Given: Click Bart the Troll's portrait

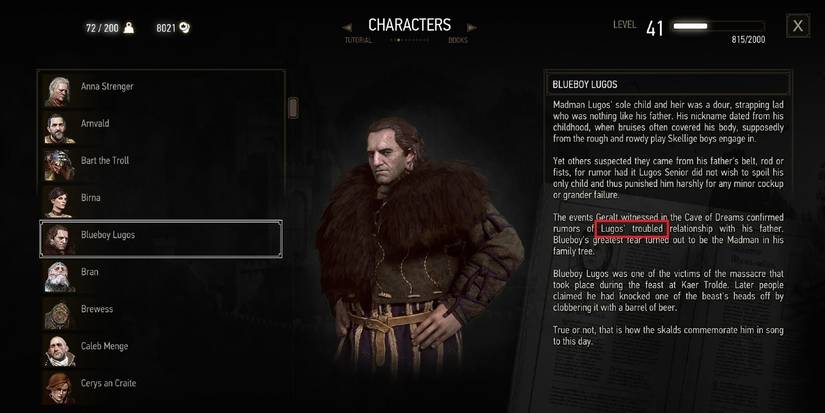Looking at the screenshot, I should [59, 165].
